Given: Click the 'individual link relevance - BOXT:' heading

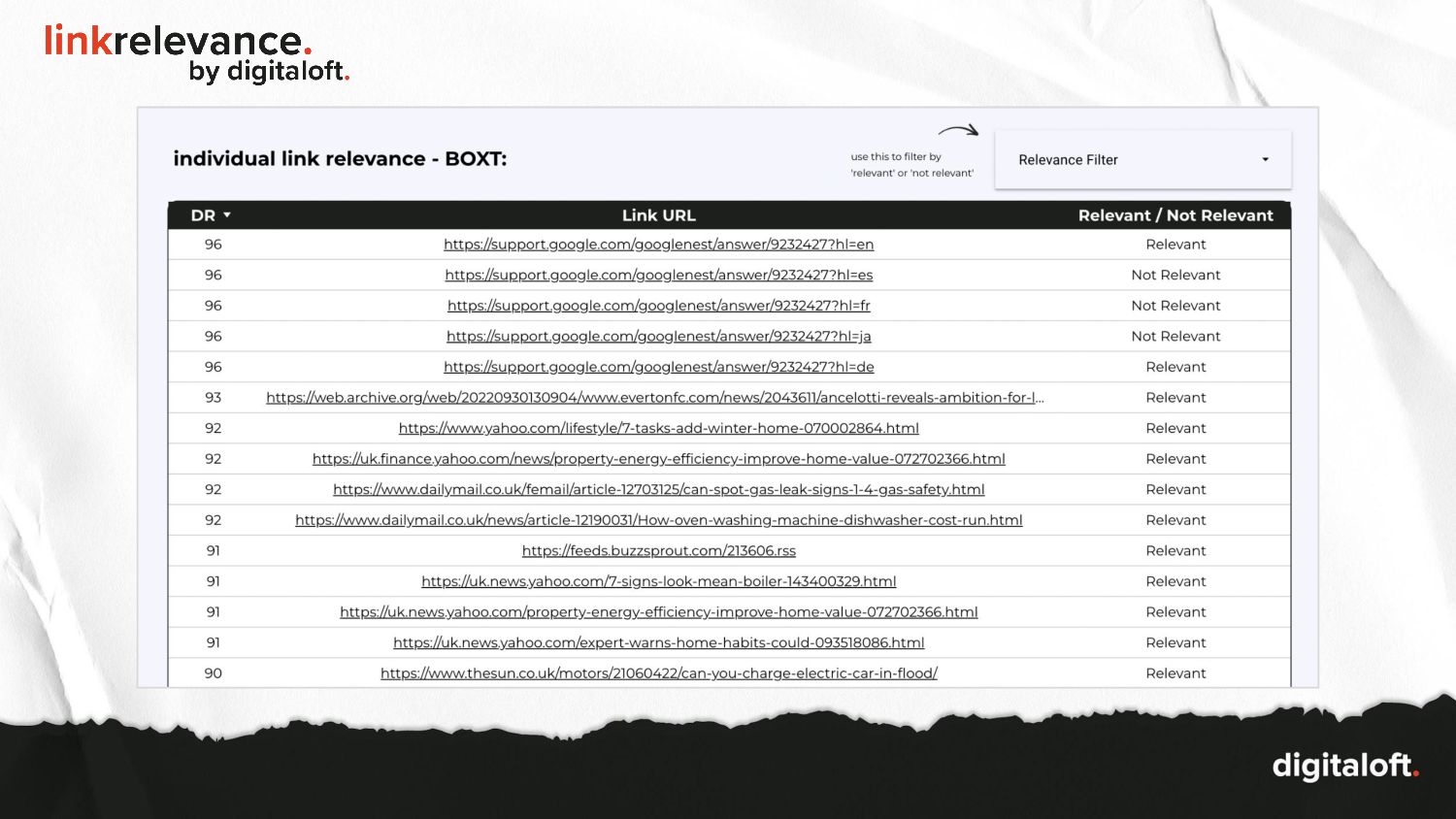Looking at the screenshot, I should 340,159.
